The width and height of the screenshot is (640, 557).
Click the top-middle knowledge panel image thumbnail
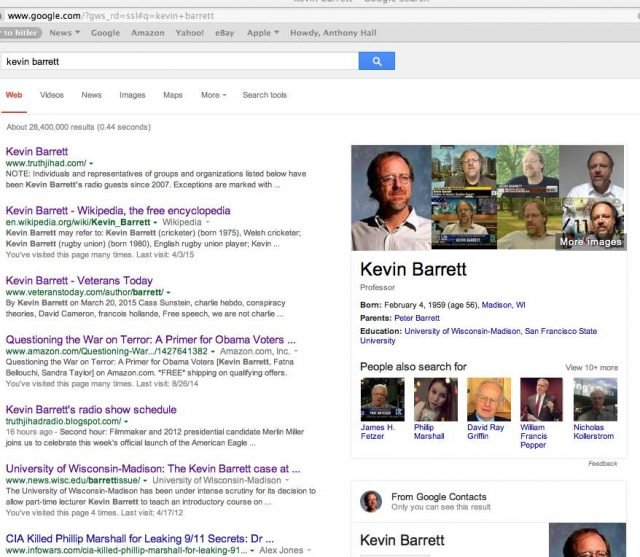click(464, 171)
